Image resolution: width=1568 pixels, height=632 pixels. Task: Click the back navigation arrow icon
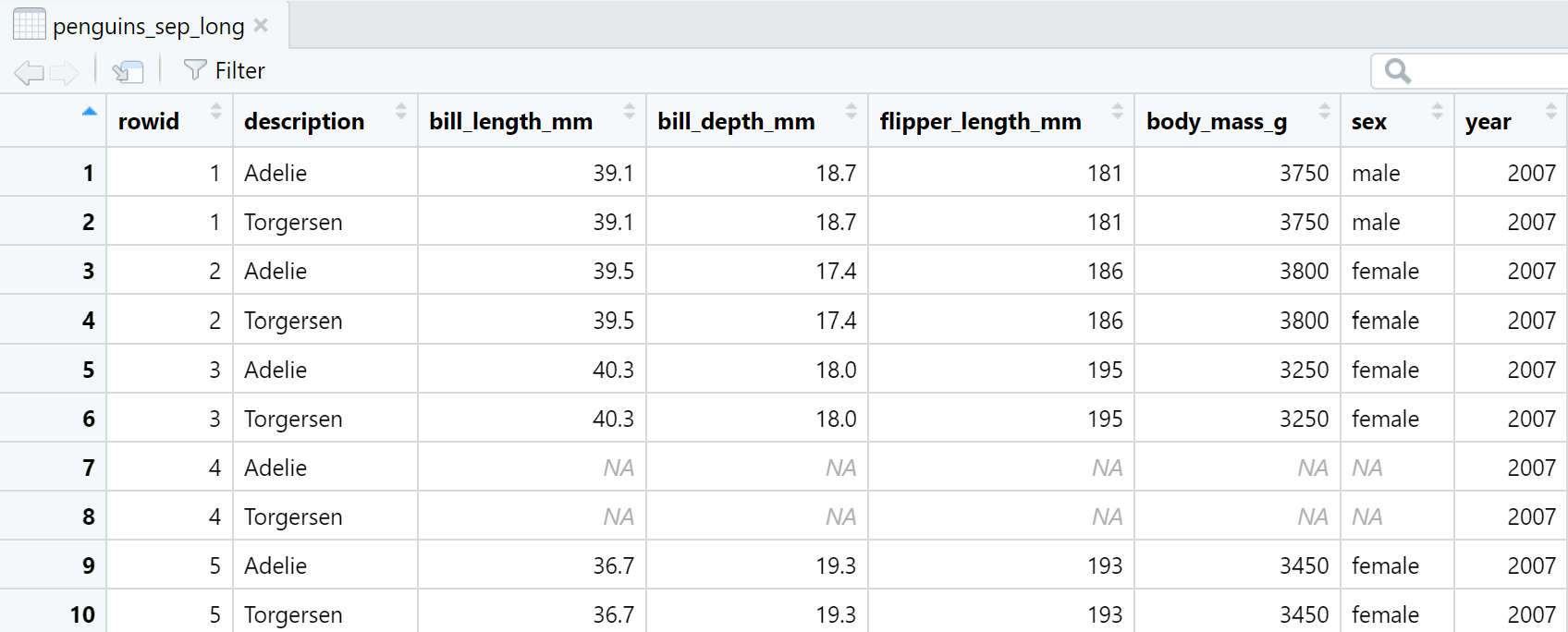click(x=29, y=72)
